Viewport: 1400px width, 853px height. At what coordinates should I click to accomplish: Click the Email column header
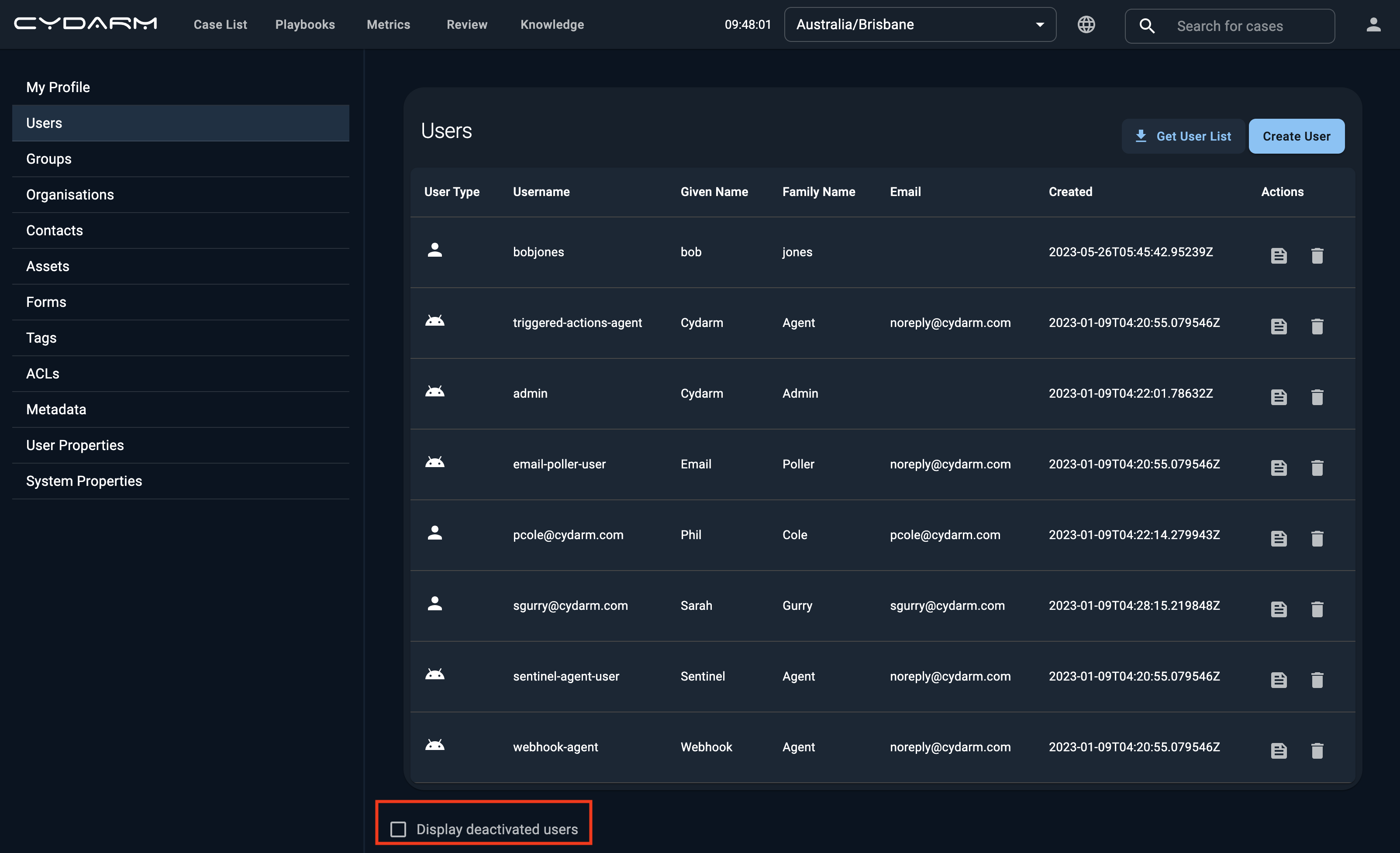(x=905, y=192)
